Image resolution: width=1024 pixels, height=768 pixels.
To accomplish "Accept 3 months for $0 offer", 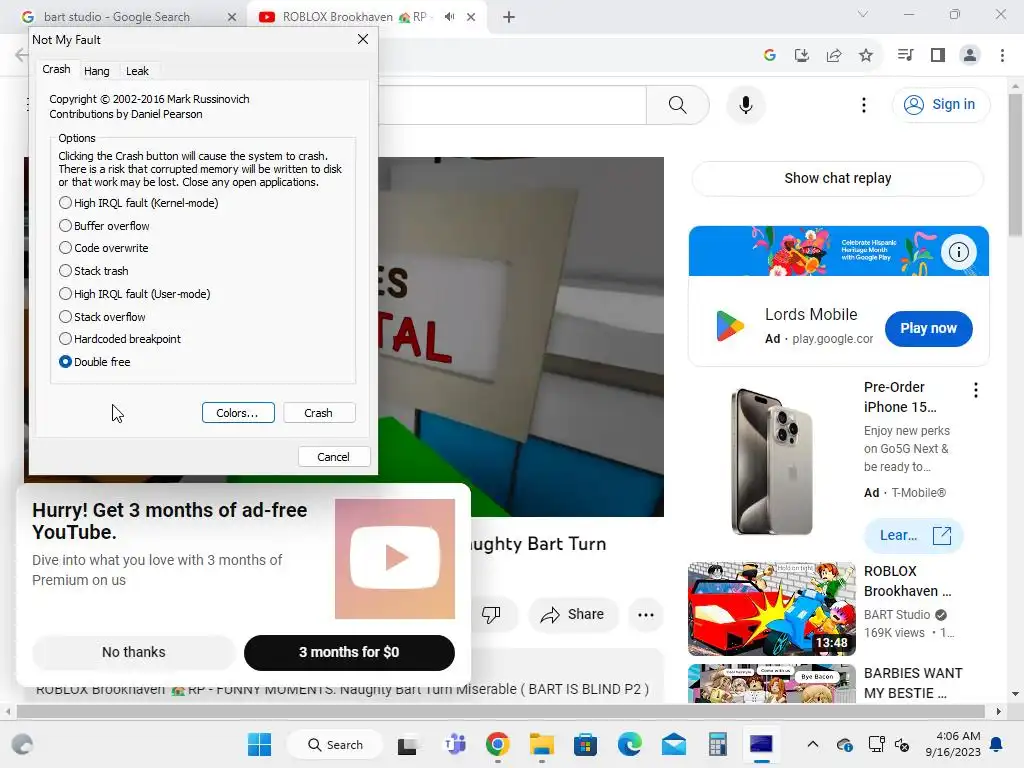I will 349,652.
